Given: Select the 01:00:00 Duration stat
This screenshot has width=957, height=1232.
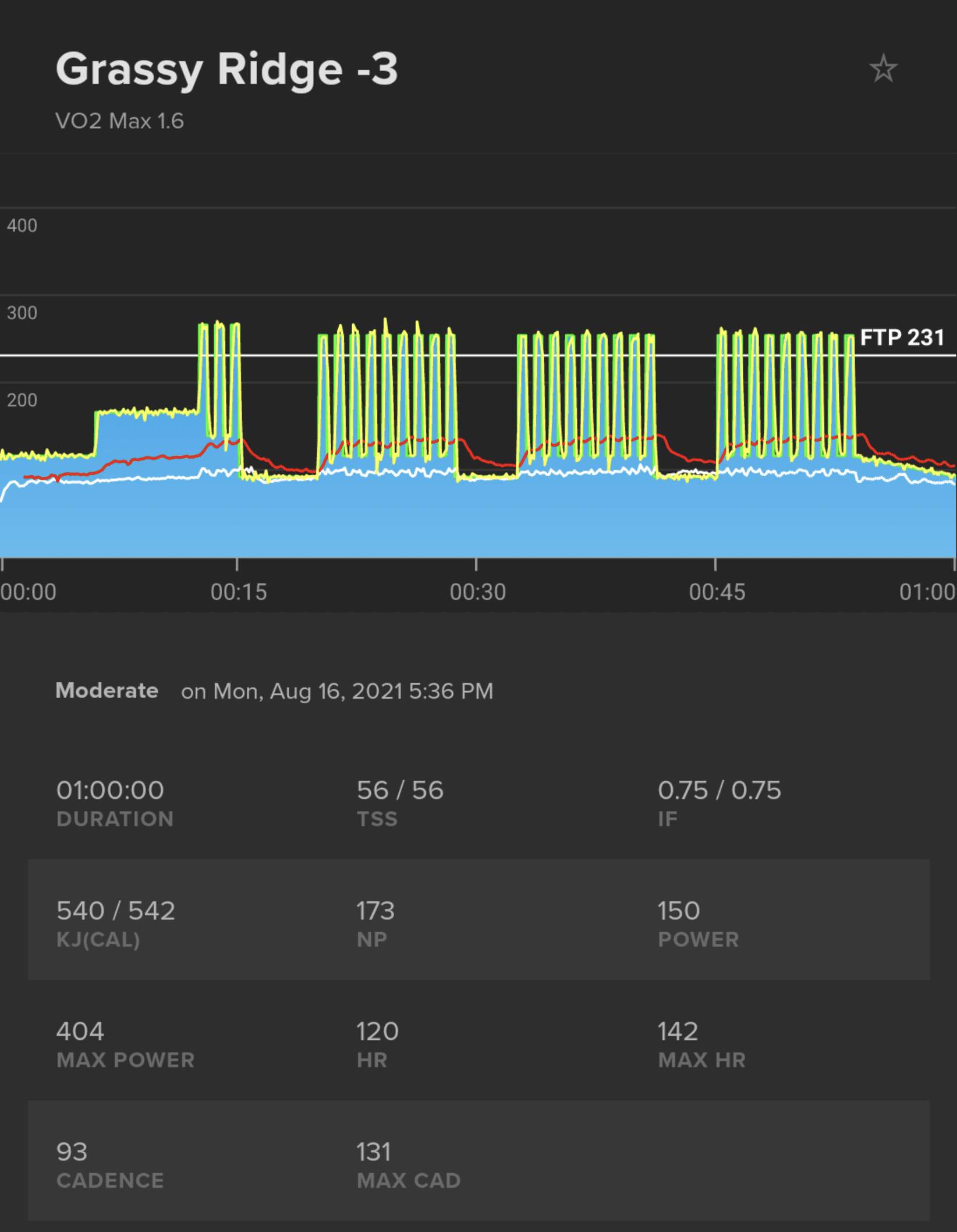Looking at the screenshot, I should [x=111, y=791].
